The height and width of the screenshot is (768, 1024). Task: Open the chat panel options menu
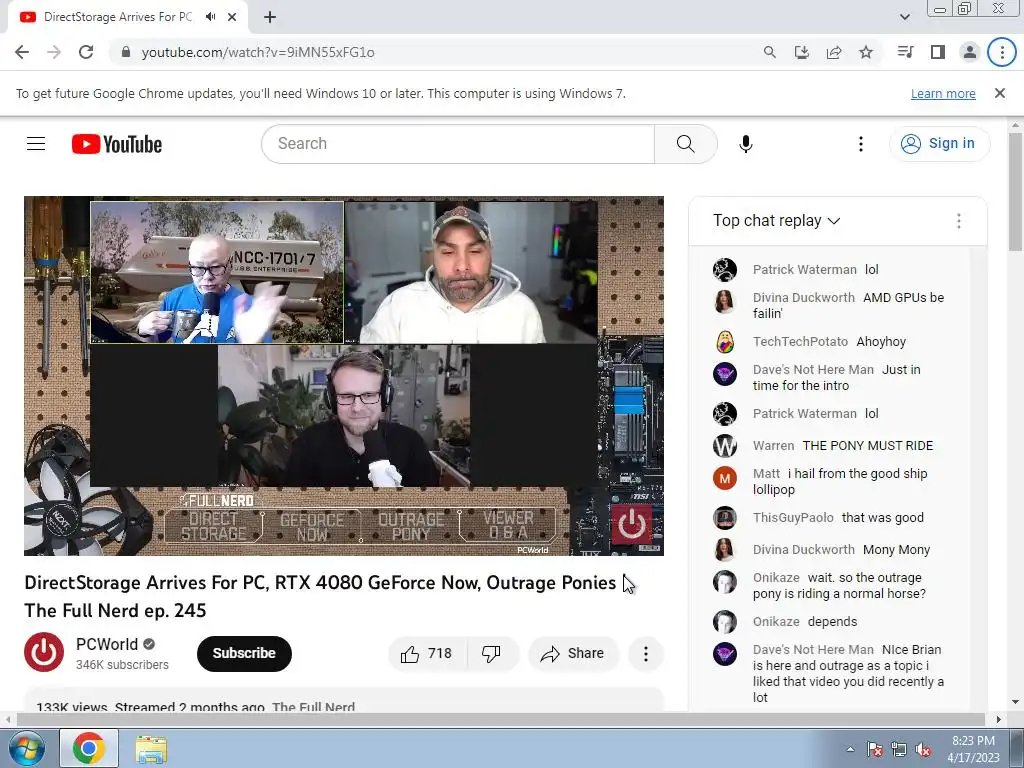(959, 221)
